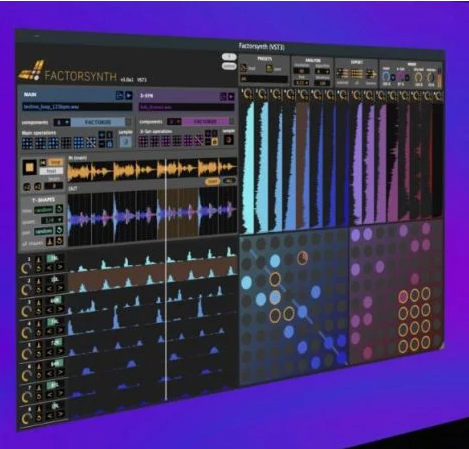Click the preset name field
The image size is (469, 449).
264,79
